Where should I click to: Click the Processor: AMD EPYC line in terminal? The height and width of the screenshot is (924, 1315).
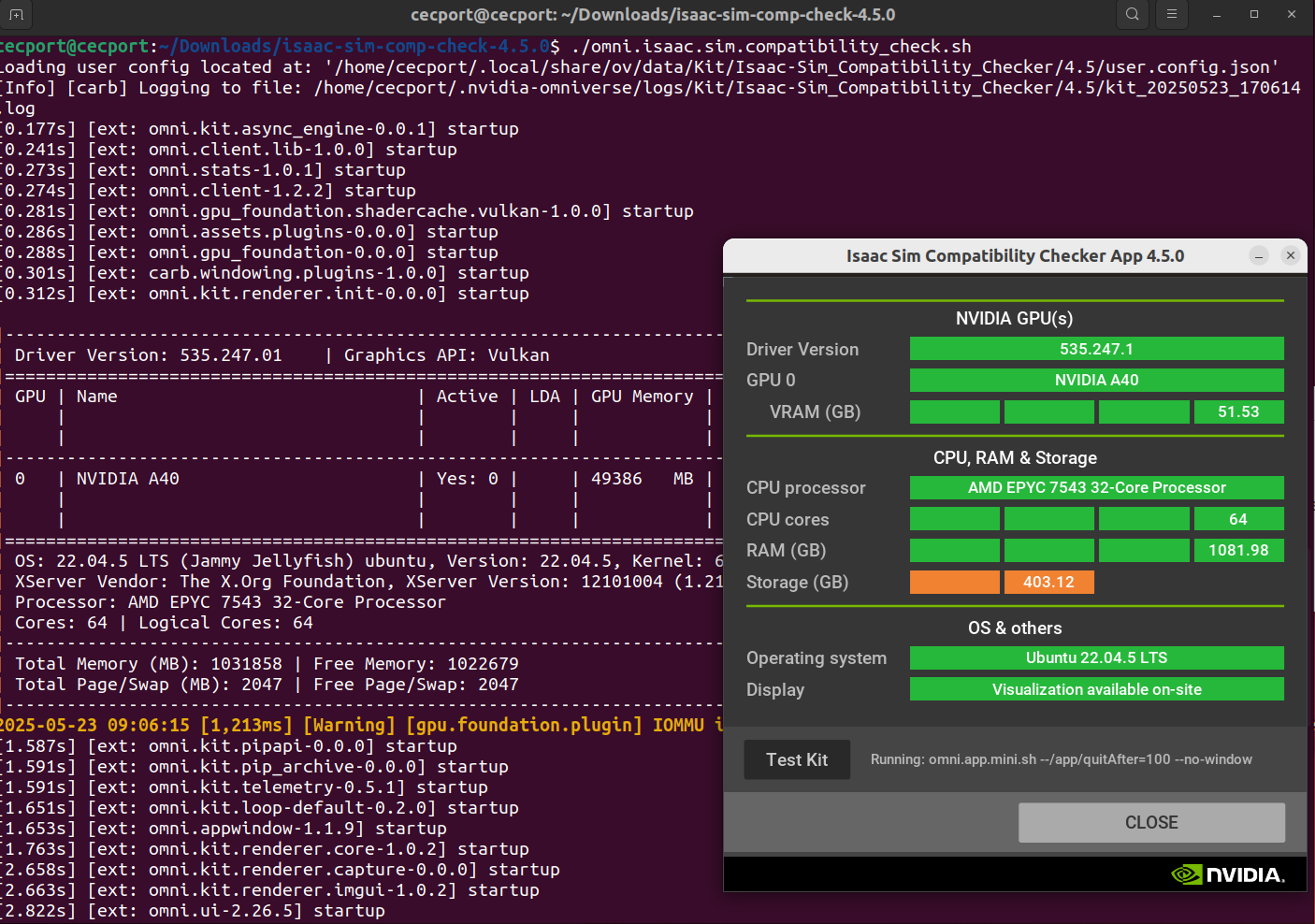coord(230,601)
